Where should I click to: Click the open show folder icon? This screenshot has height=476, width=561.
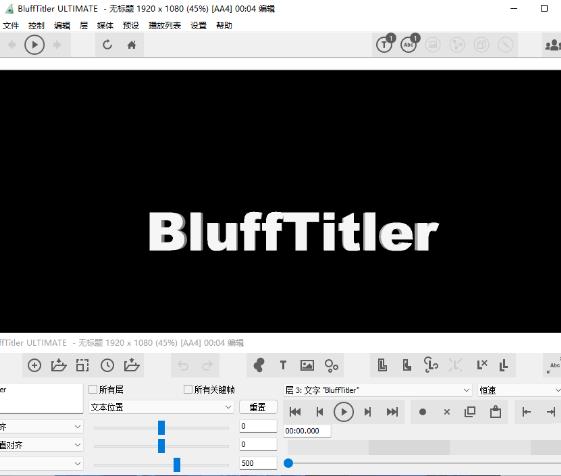pyautogui.click(x=59, y=365)
